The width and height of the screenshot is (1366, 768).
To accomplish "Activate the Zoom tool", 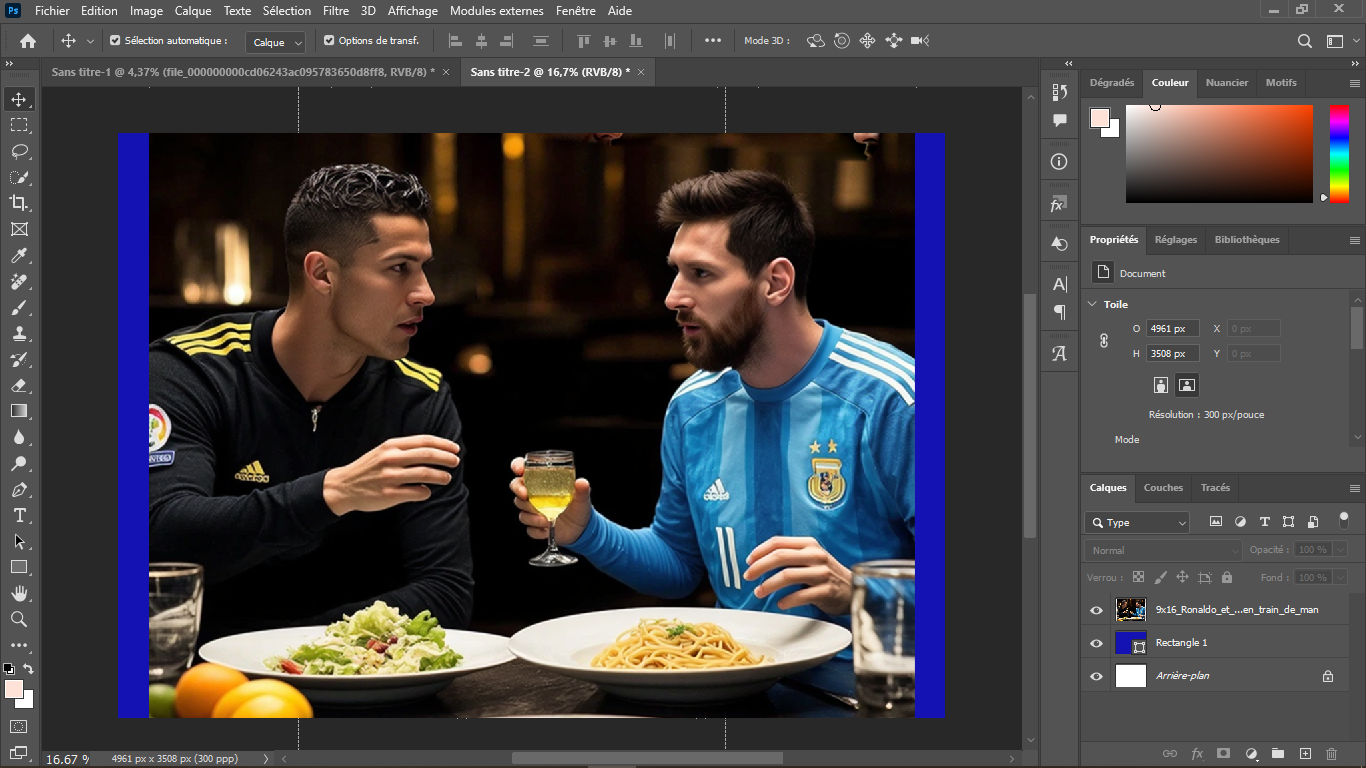I will click(x=18, y=619).
